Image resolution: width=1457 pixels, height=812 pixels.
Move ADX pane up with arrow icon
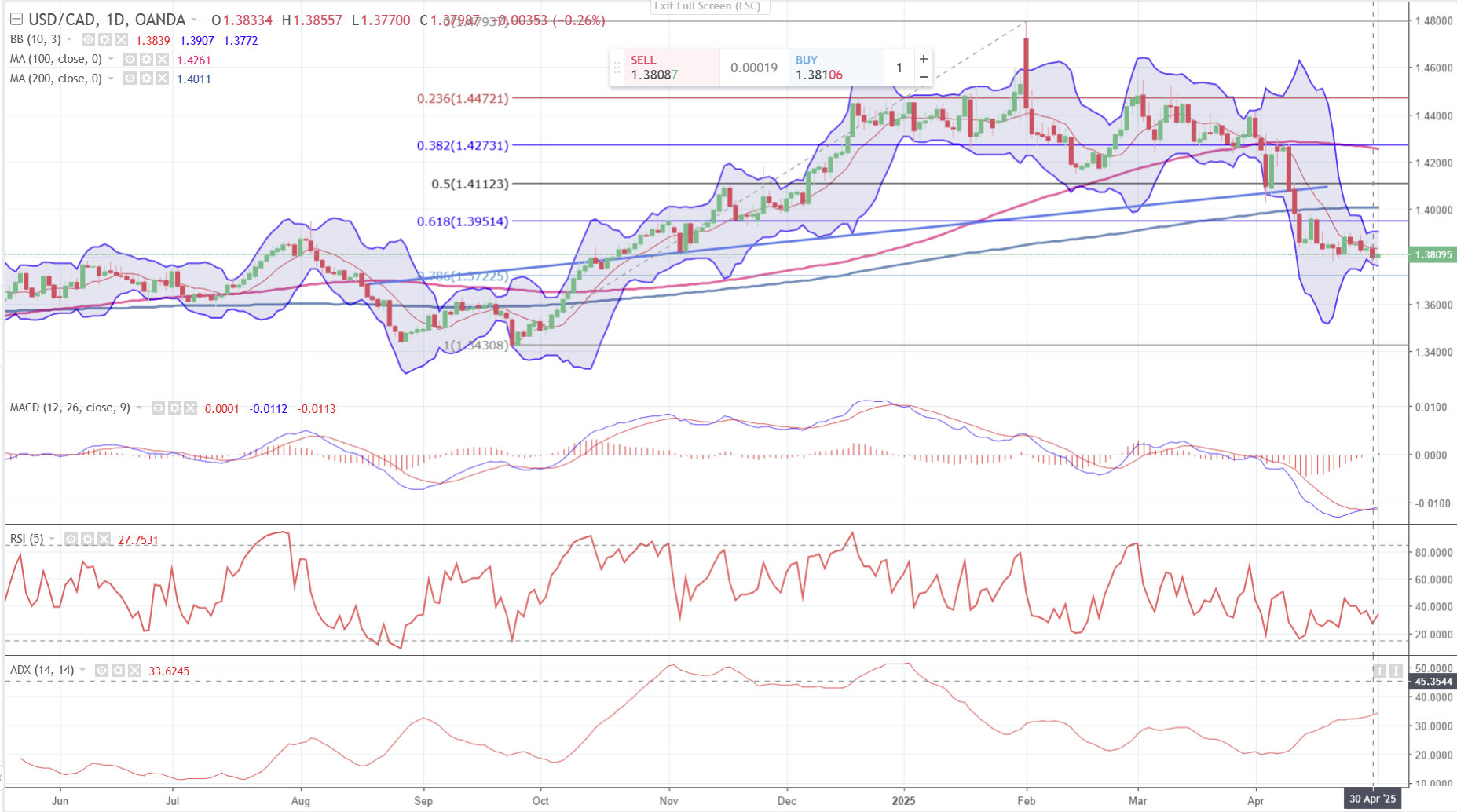click(1379, 671)
